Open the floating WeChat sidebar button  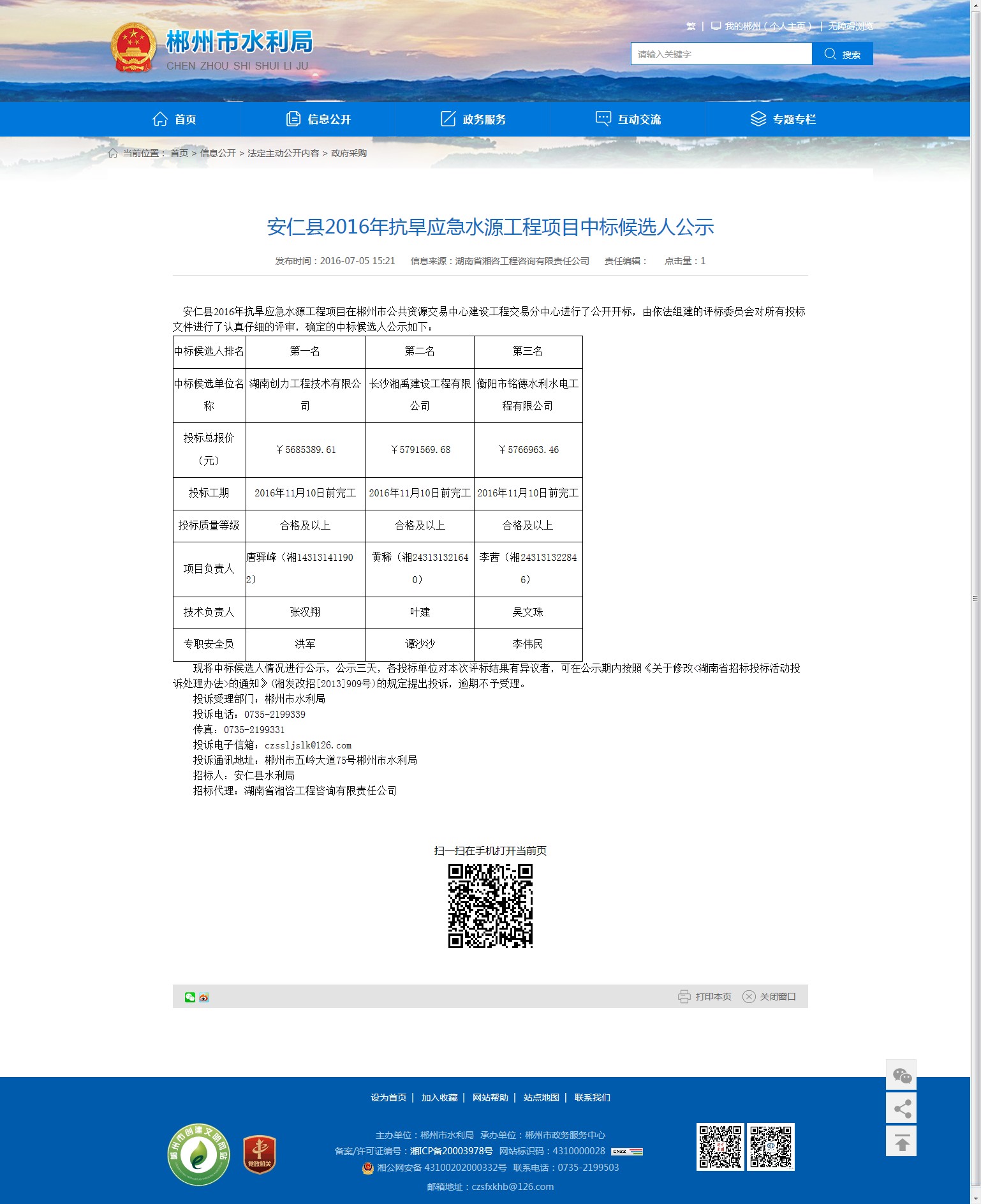pos(901,1075)
